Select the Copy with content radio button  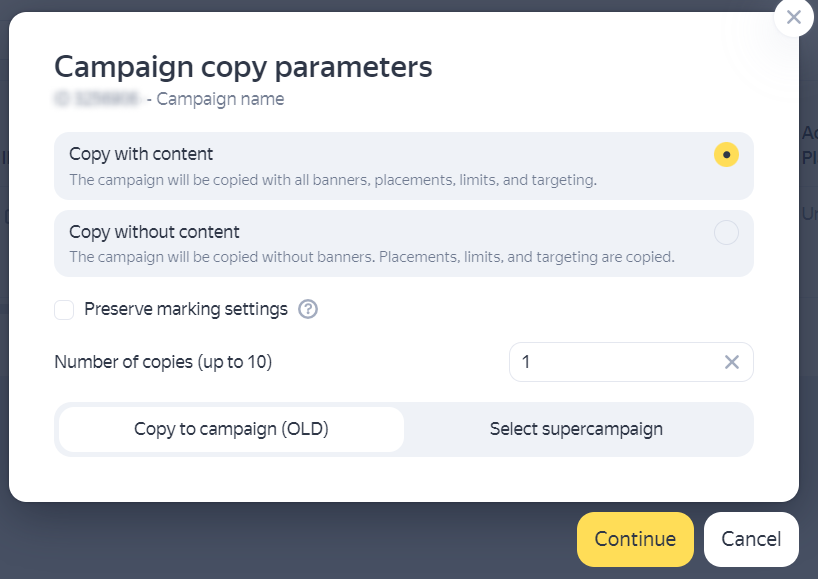(726, 155)
